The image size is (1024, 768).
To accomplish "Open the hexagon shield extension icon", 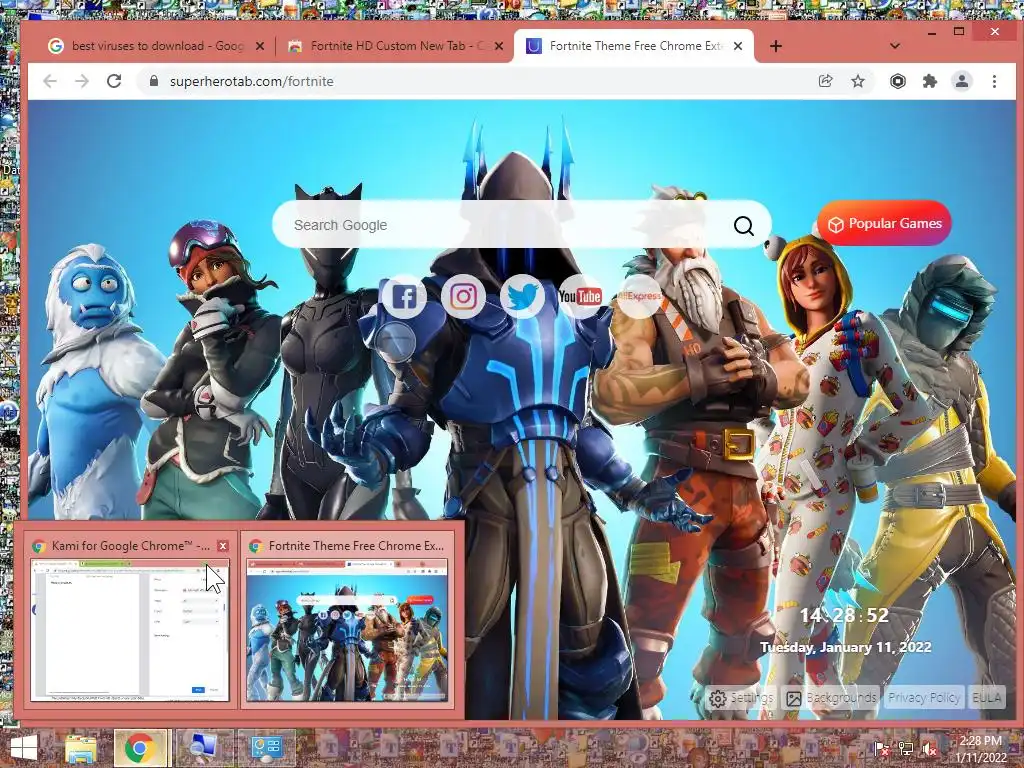I will (x=898, y=81).
